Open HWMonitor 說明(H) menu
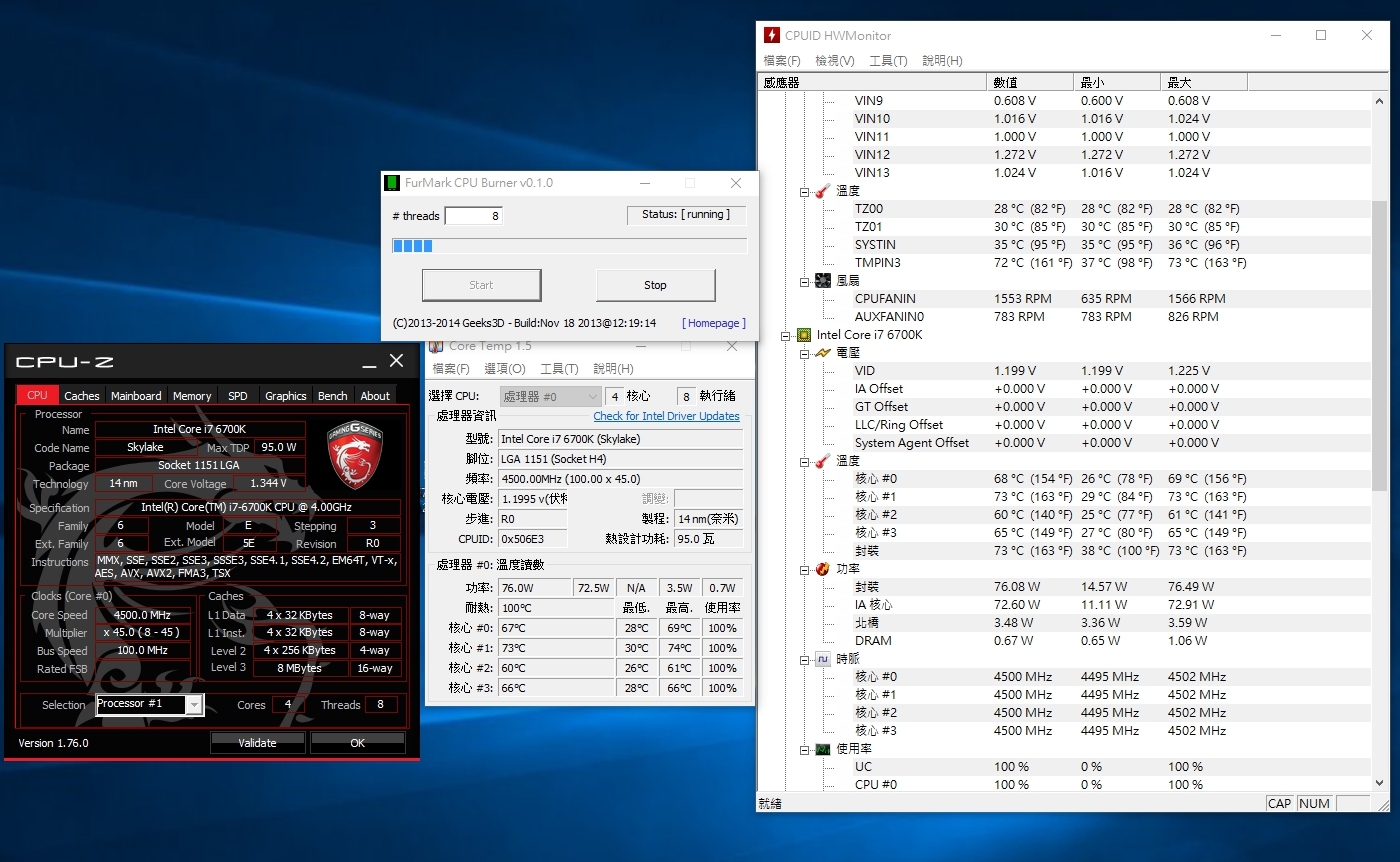This screenshot has width=1400, height=862. coord(942,61)
